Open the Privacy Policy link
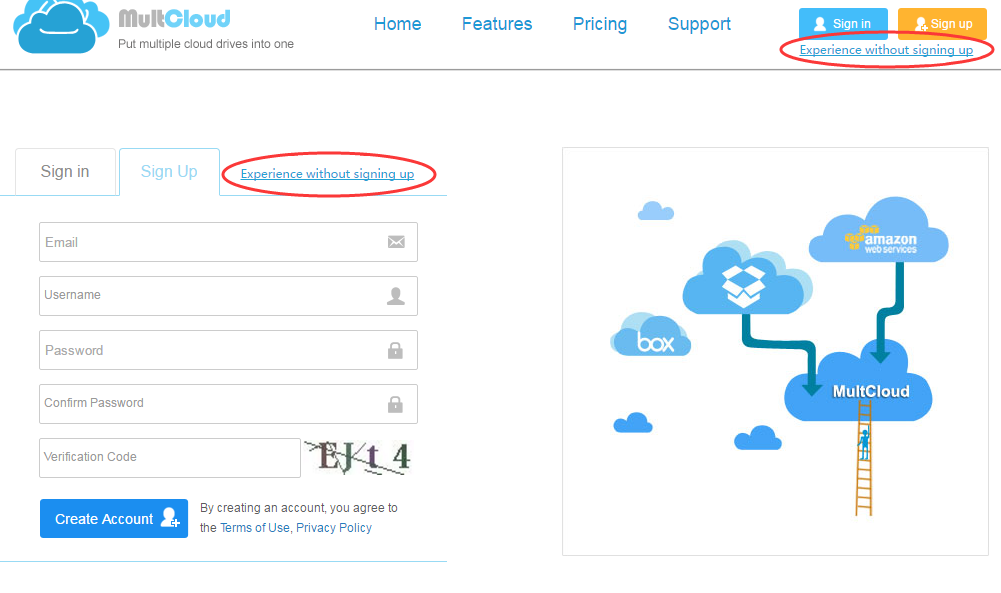This screenshot has width=1001, height=593. pyautogui.click(x=334, y=528)
